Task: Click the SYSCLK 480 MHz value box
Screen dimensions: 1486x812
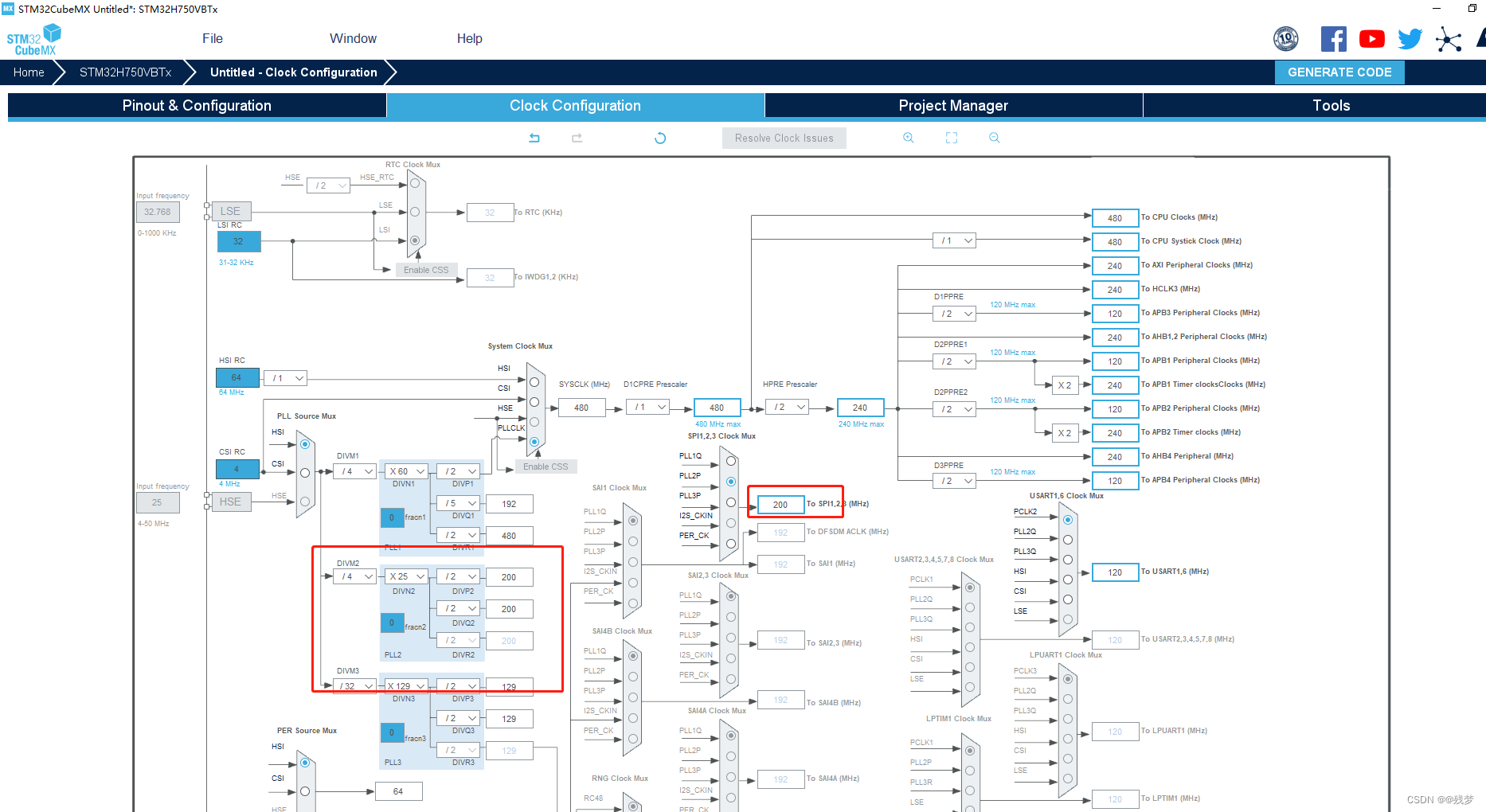Action: pos(581,408)
